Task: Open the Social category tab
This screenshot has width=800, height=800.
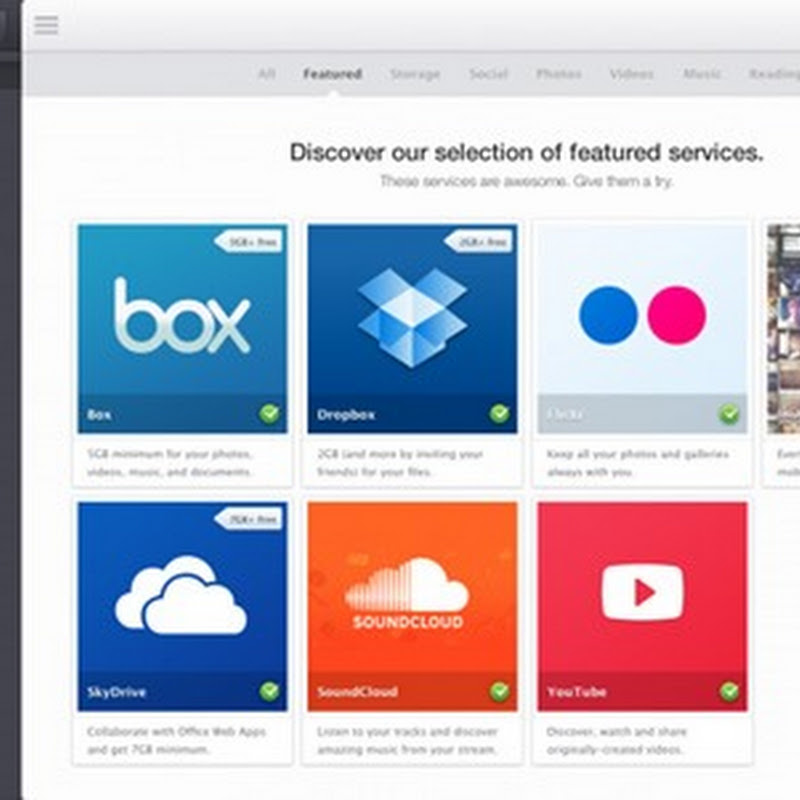Action: pos(488,74)
